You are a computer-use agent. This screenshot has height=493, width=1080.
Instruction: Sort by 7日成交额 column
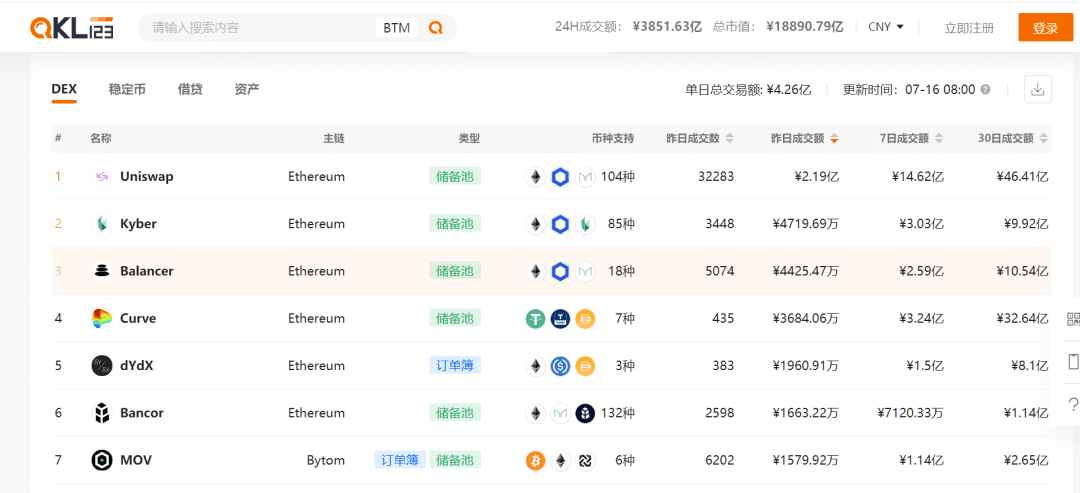coord(911,138)
